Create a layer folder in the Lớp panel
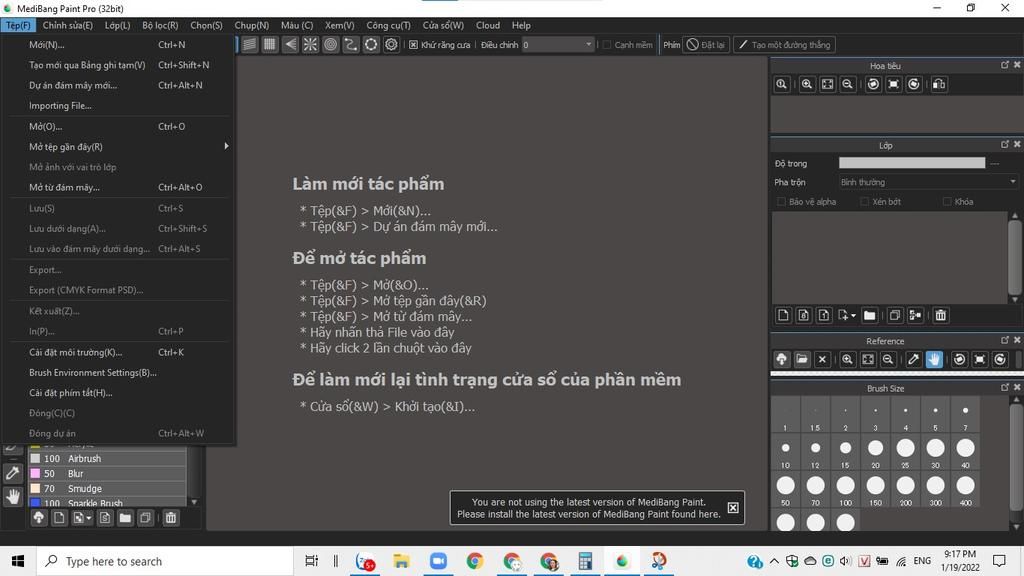This screenshot has width=1024, height=576. coord(870,315)
